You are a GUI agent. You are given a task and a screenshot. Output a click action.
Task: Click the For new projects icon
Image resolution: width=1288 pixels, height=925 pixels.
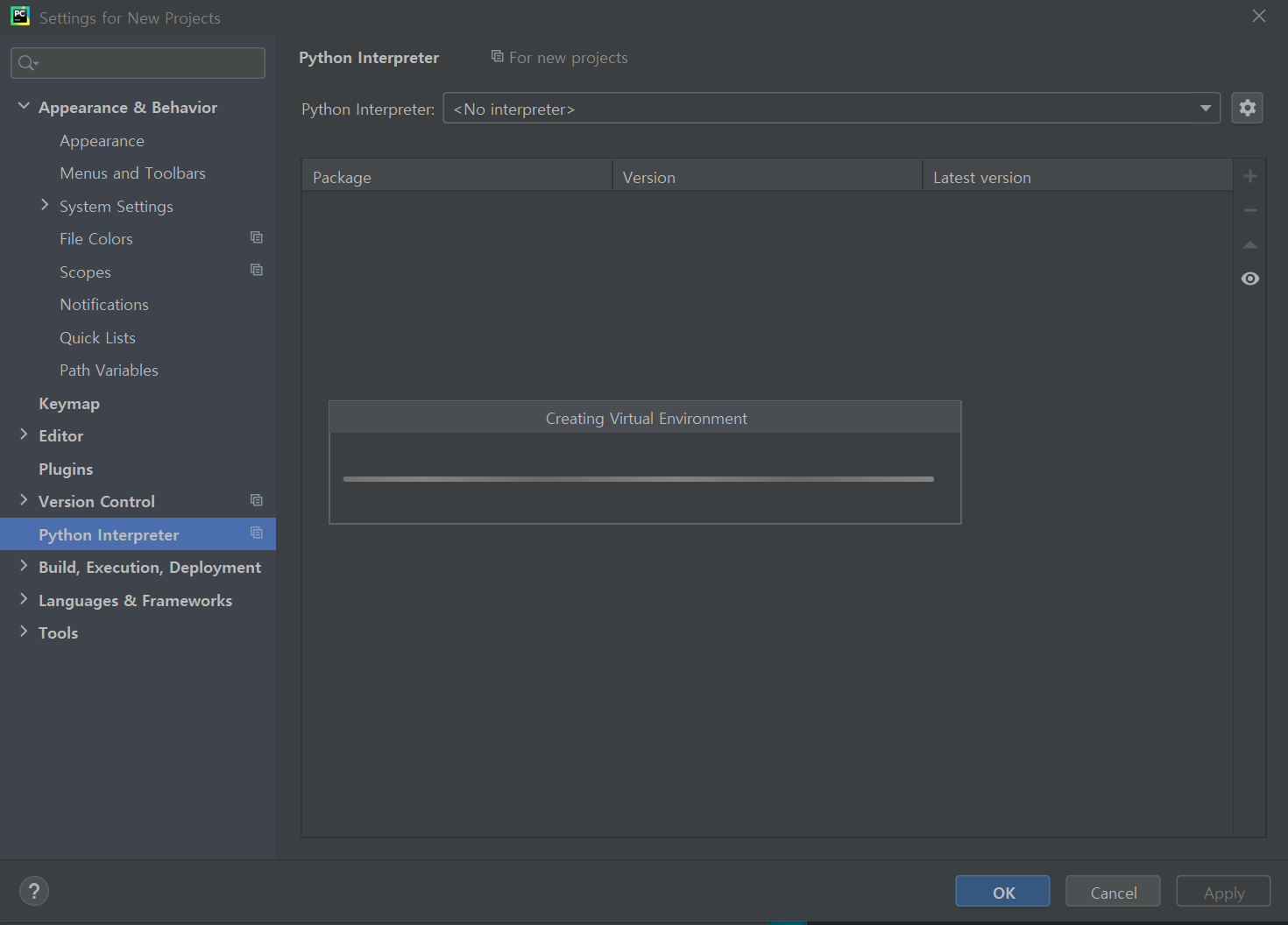pyautogui.click(x=497, y=56)
